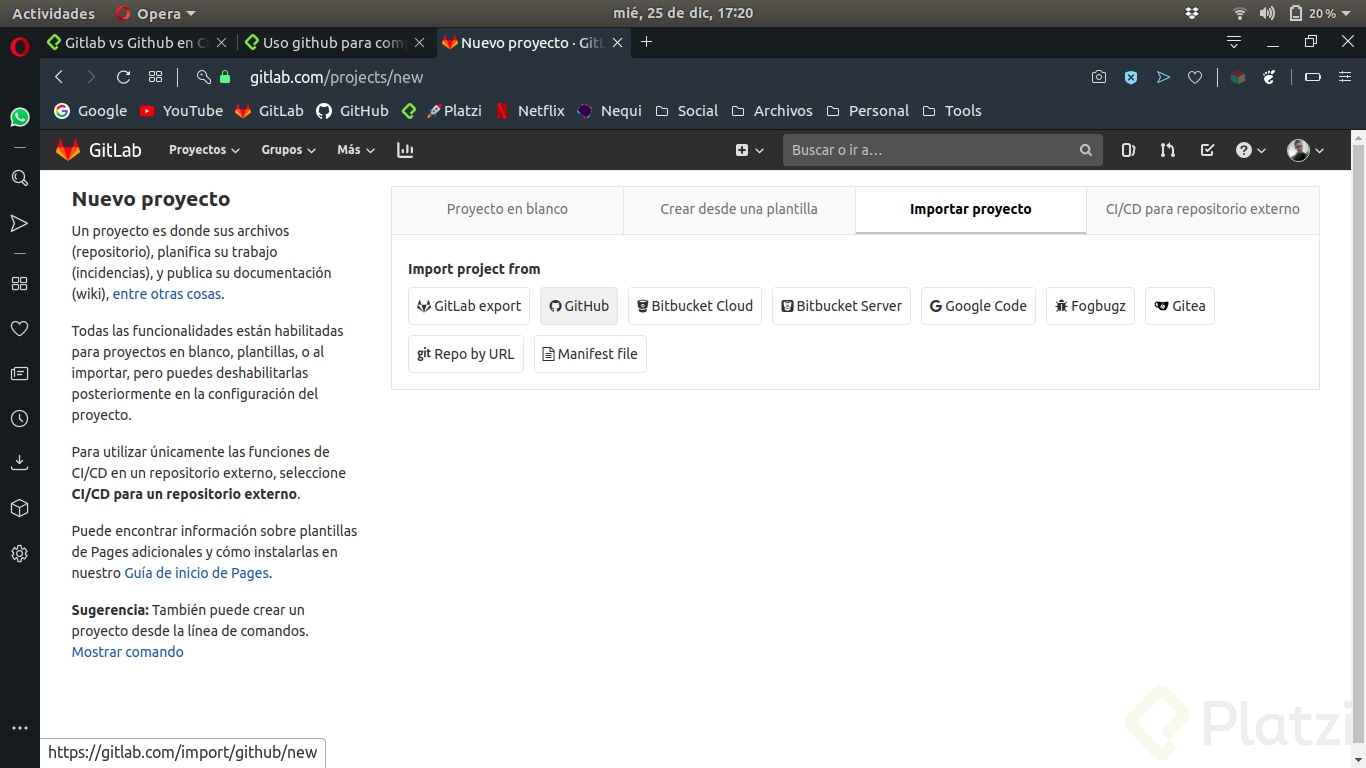Import from Bitbucket Cloud
1366x768 pixels.
[x=695, y=306]
